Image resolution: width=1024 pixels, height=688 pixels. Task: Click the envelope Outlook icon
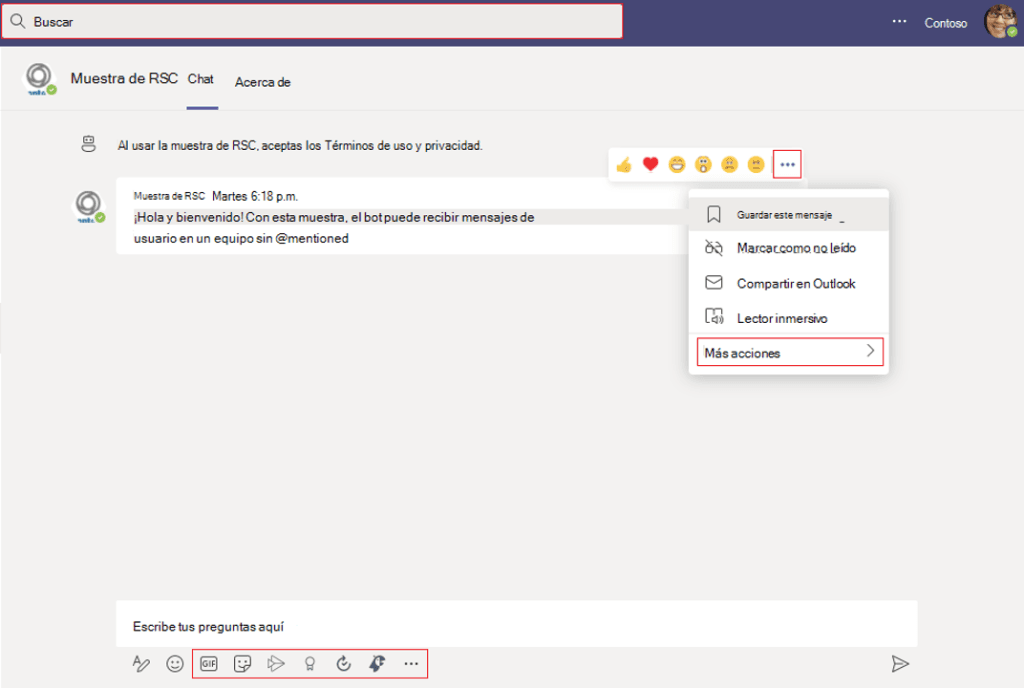click(714, 283)
